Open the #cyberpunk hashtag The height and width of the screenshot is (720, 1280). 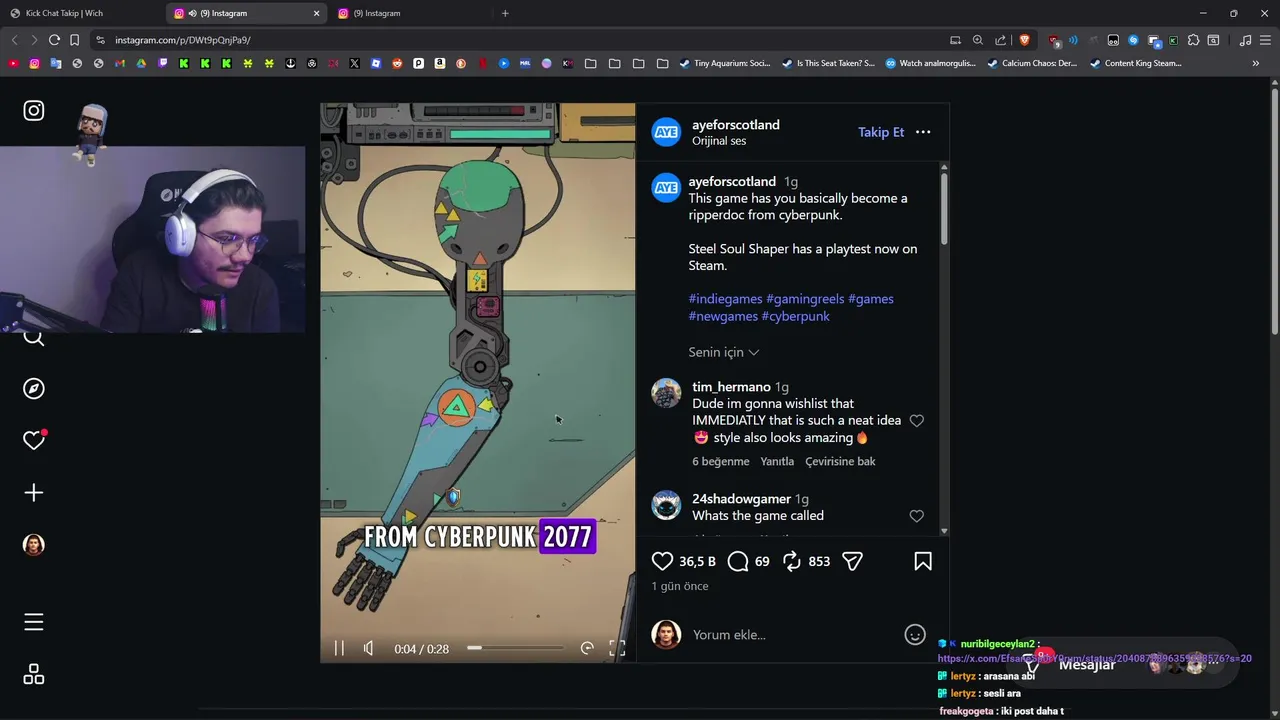pos(796,316)
